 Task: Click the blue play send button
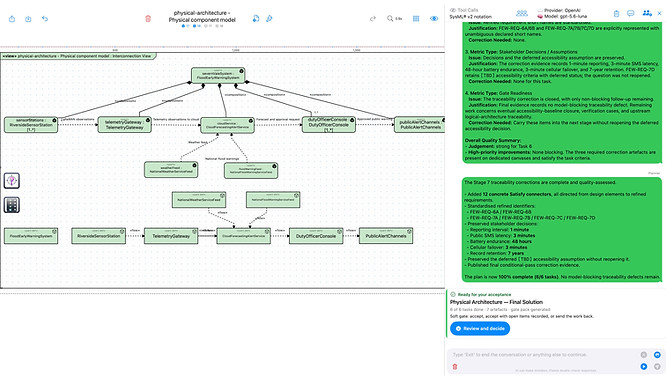point(643,366)
